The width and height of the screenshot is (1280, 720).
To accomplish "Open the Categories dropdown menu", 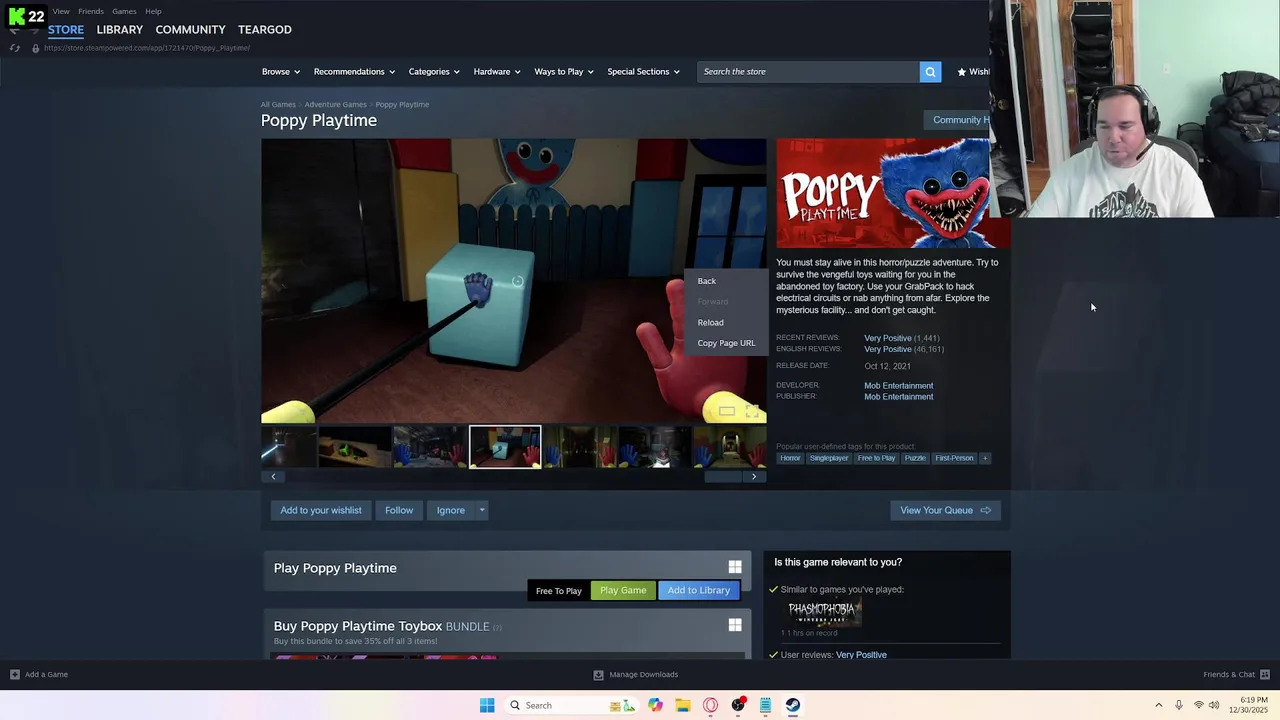I will point(434,72).
